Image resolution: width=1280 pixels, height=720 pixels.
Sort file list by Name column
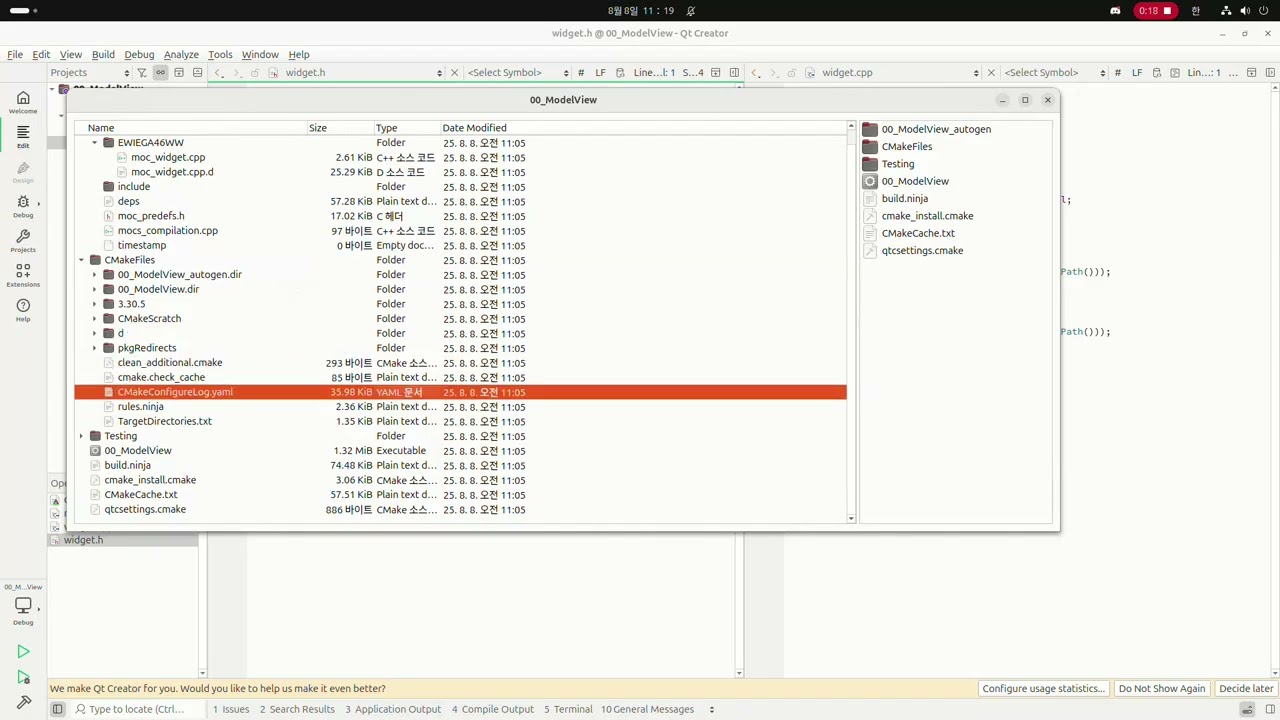(x=190, y=128)
